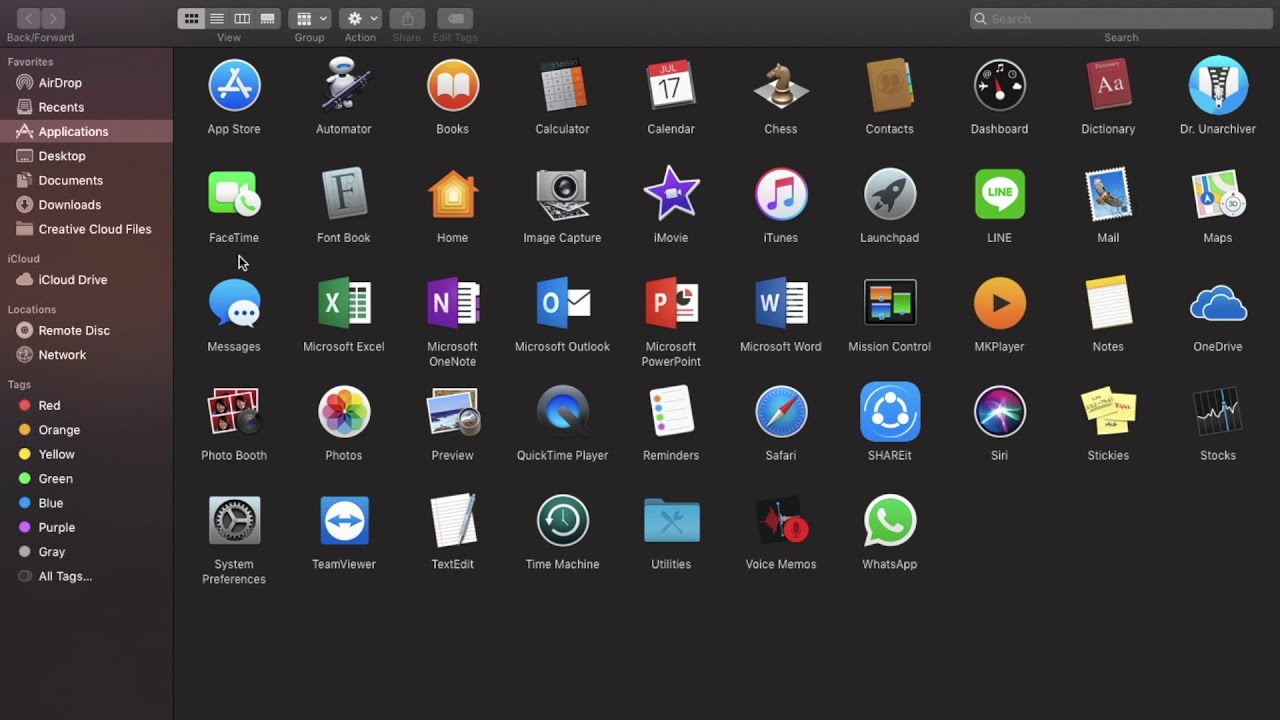The height and width of the screenshot is (720, 1280).
Task: Open the Action gear dropdown
Action: (x=360, y=18)
